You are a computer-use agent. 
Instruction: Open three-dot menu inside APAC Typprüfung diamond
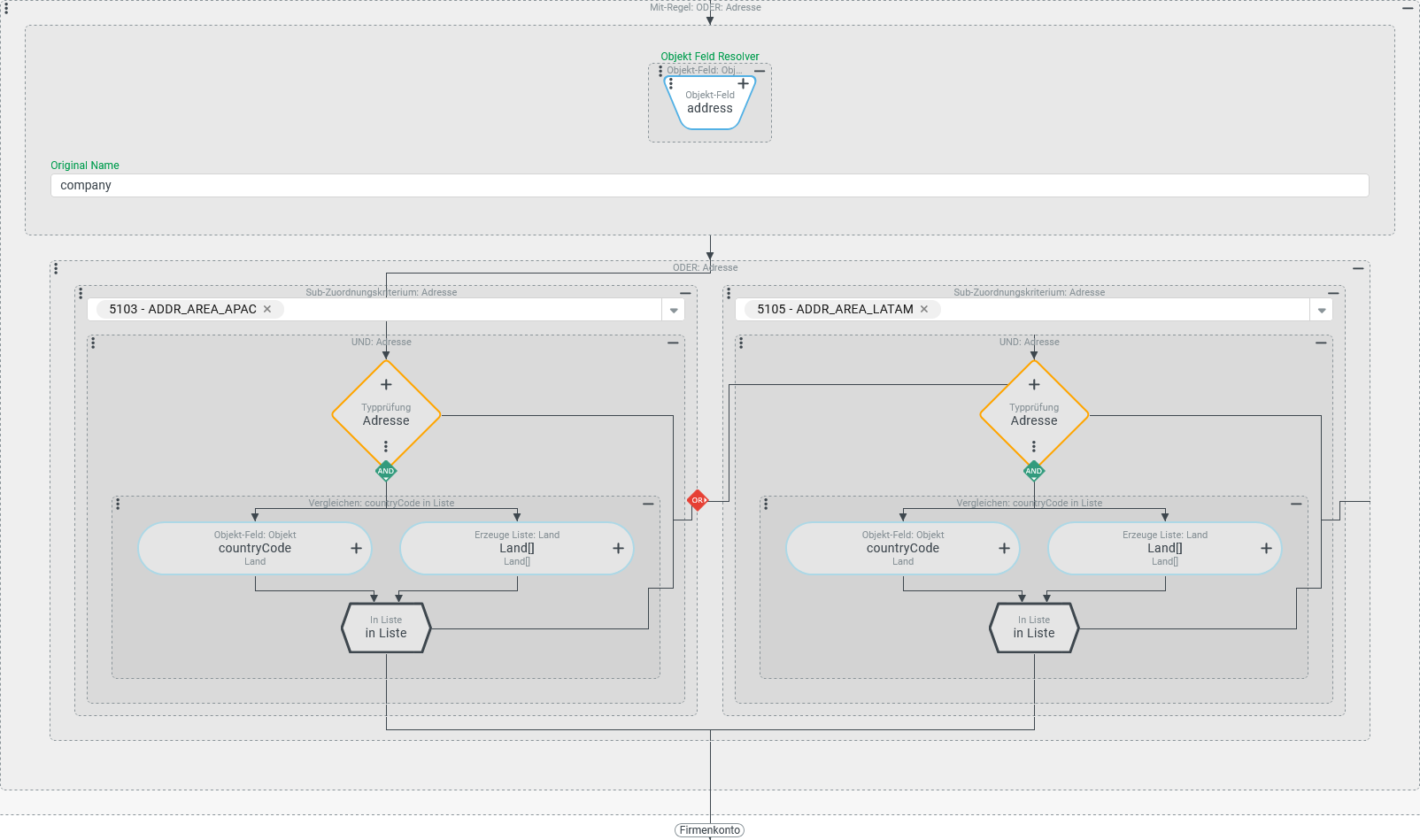click(386, 446)
